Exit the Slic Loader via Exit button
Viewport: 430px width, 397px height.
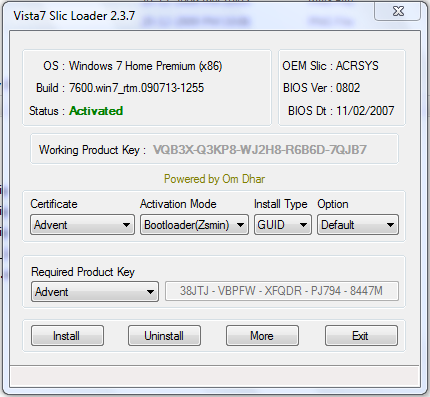(x=361, y=336)
